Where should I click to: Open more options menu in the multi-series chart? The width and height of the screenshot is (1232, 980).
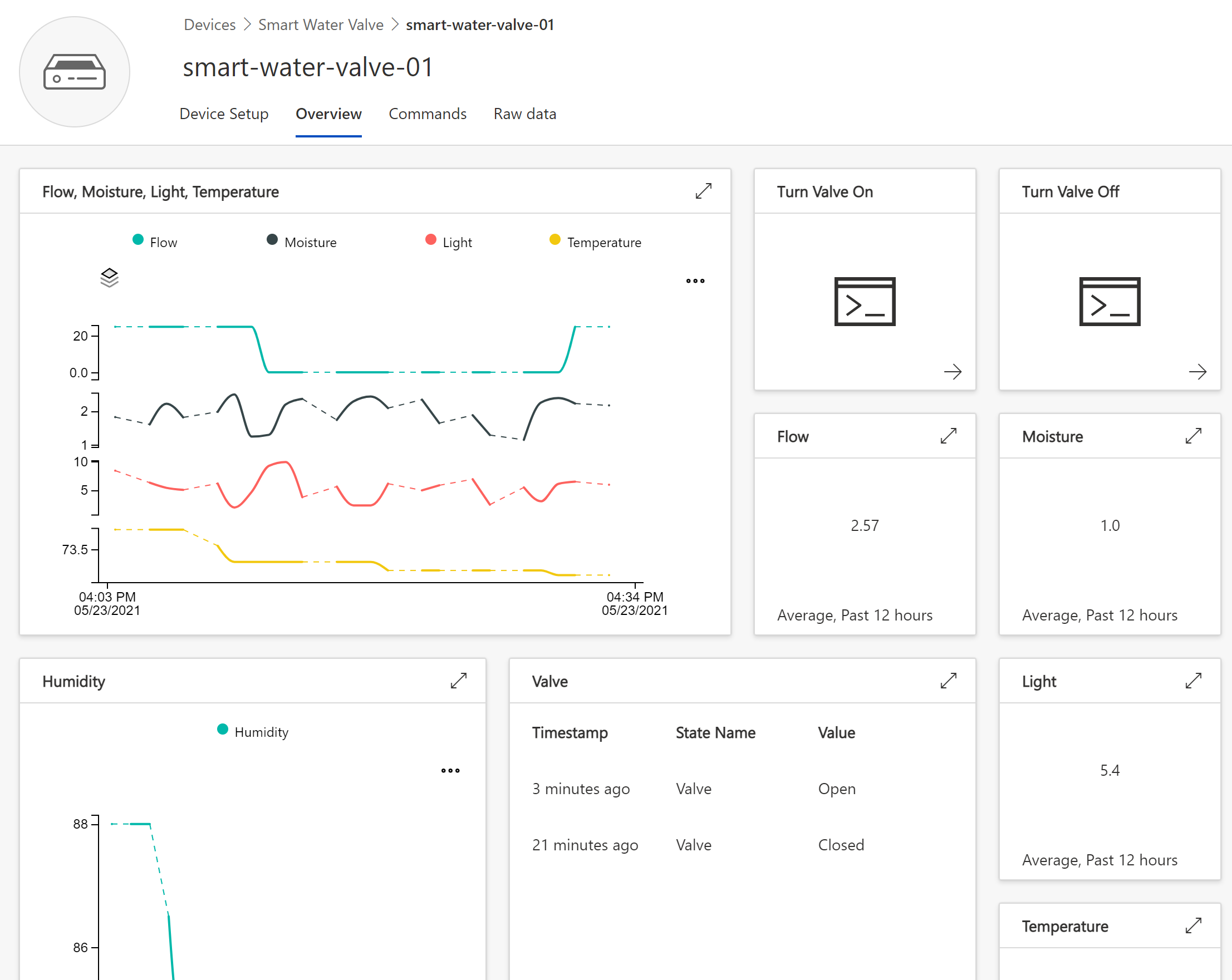click(x=695, y=281)
